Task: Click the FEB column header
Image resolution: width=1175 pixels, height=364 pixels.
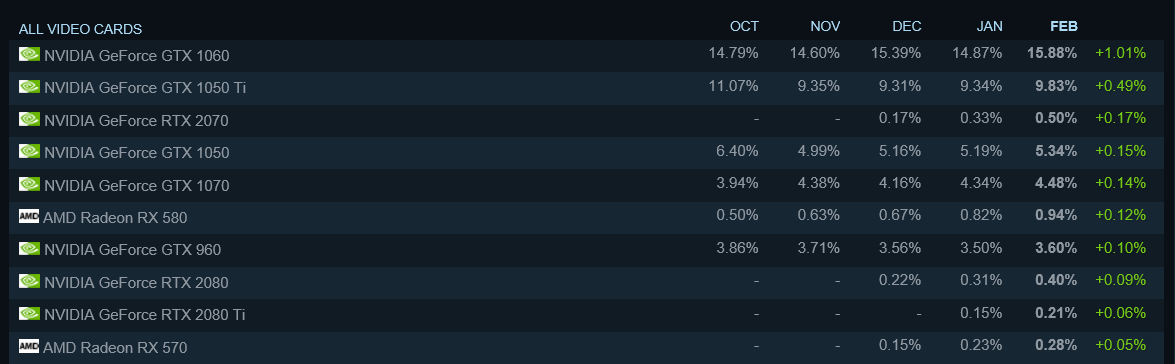Action: tap(1064, 26)
